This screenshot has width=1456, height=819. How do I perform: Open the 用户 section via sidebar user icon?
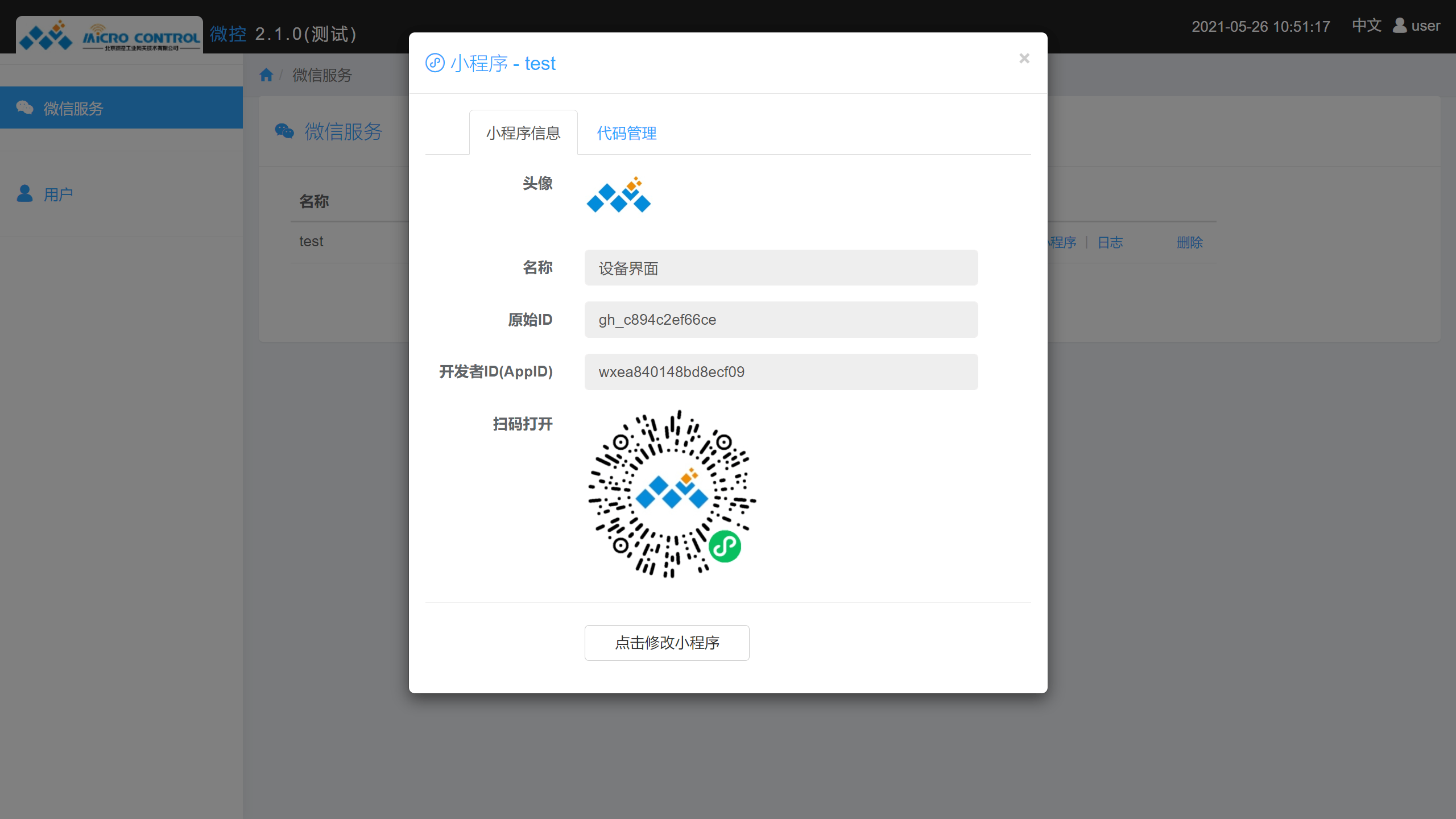25,195
